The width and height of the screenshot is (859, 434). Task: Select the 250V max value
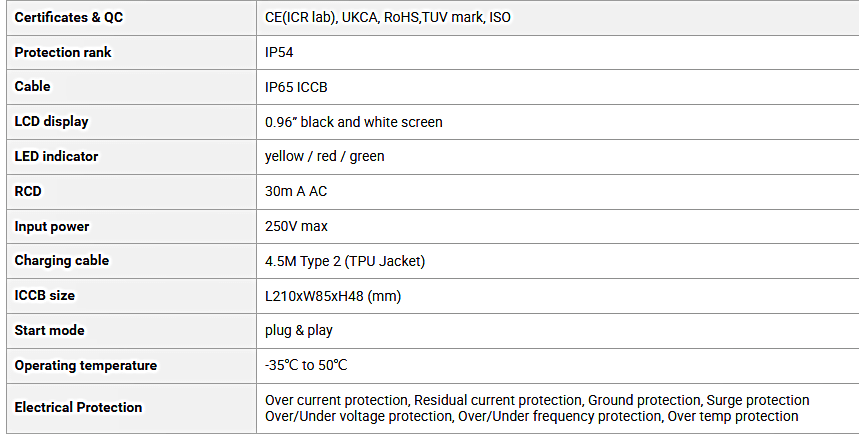296,226
